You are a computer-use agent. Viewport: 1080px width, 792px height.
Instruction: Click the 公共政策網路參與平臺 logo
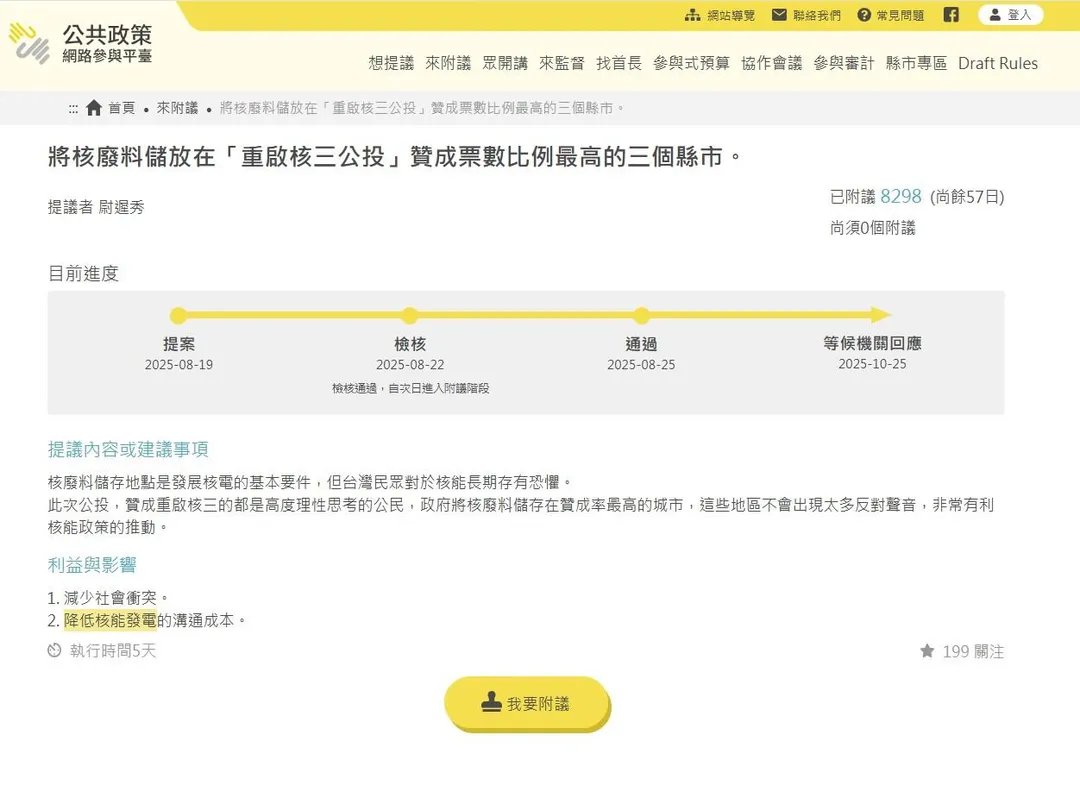pos(81,43)
